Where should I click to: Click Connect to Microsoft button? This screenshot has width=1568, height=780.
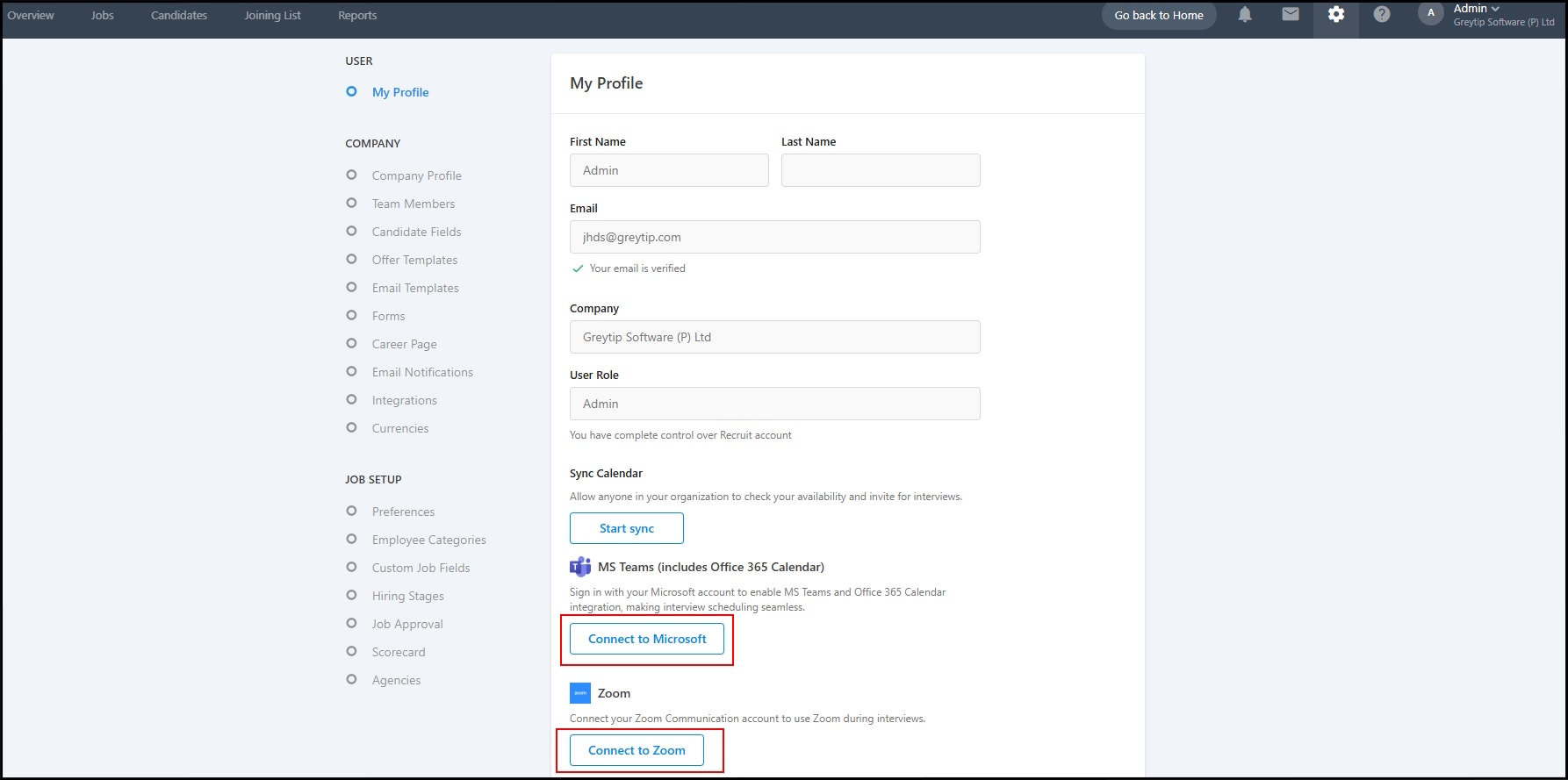click(647, 639)
